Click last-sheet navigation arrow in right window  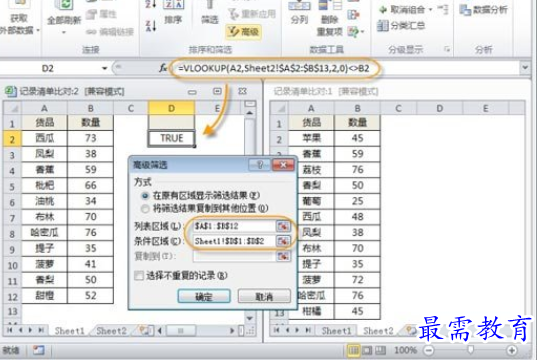pos(308,330)
